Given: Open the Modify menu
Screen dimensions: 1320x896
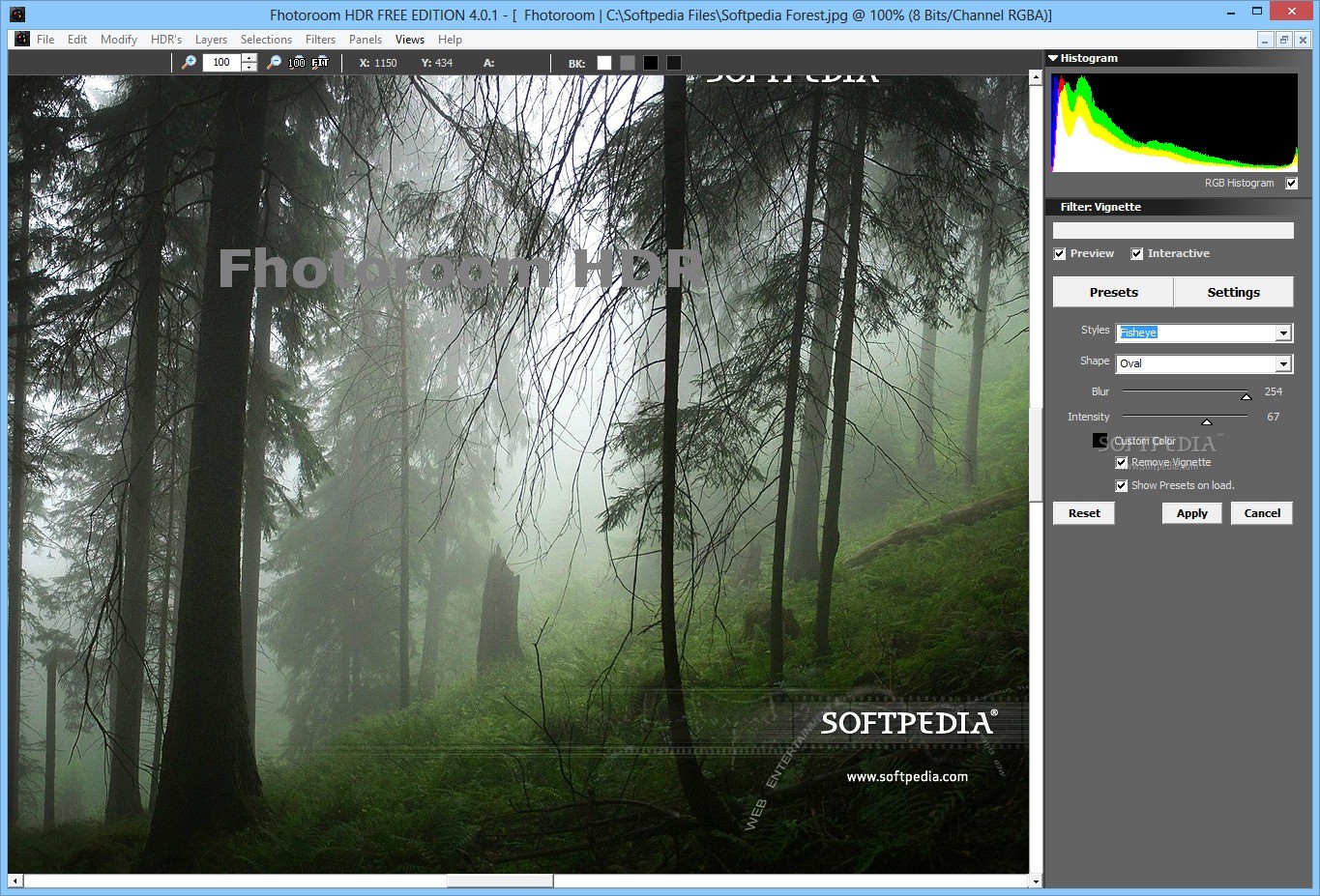Looking at the screenshot, I should point(119,40).
